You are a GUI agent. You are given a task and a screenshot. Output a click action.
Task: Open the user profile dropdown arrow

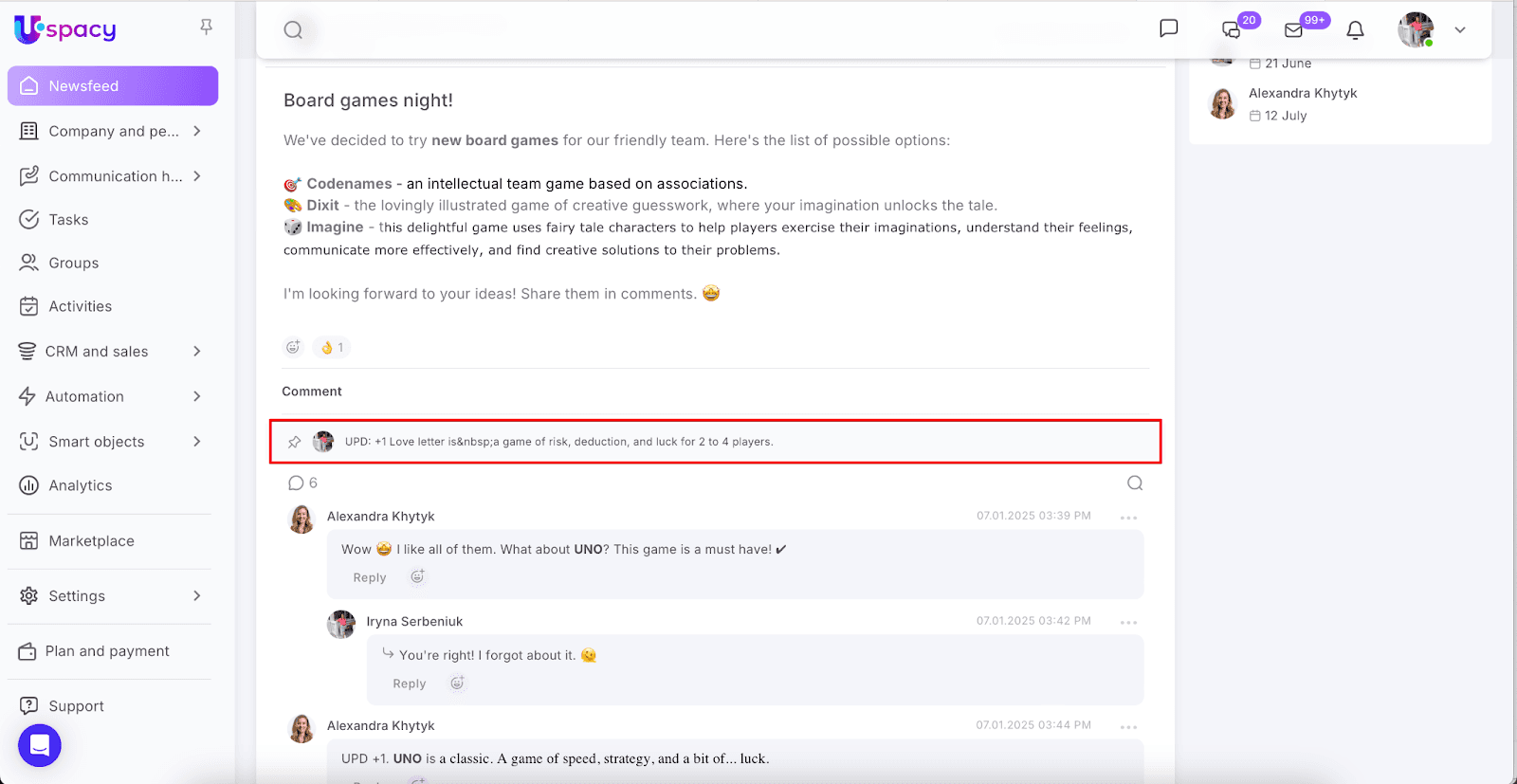(1460, 30)
